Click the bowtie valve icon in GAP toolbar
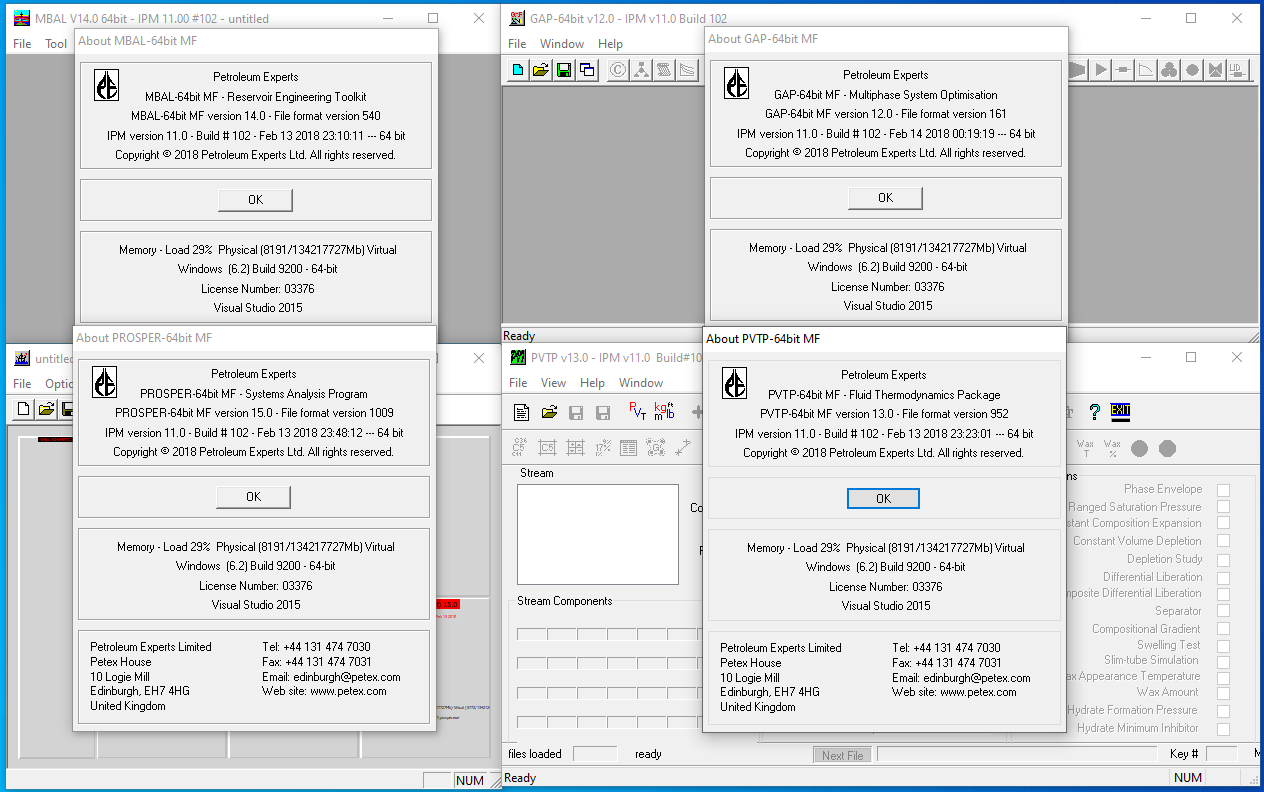This screenshot has height=792, width=1264. click(1215, 70)
